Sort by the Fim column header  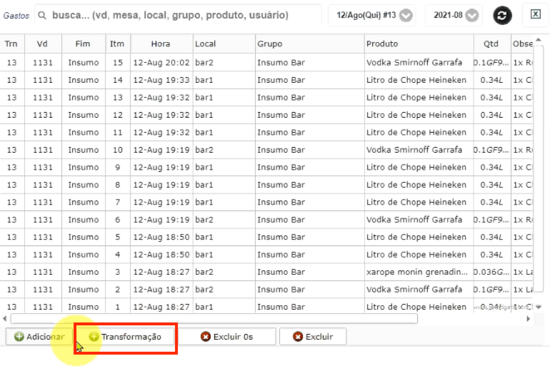[x=83, y=44]
